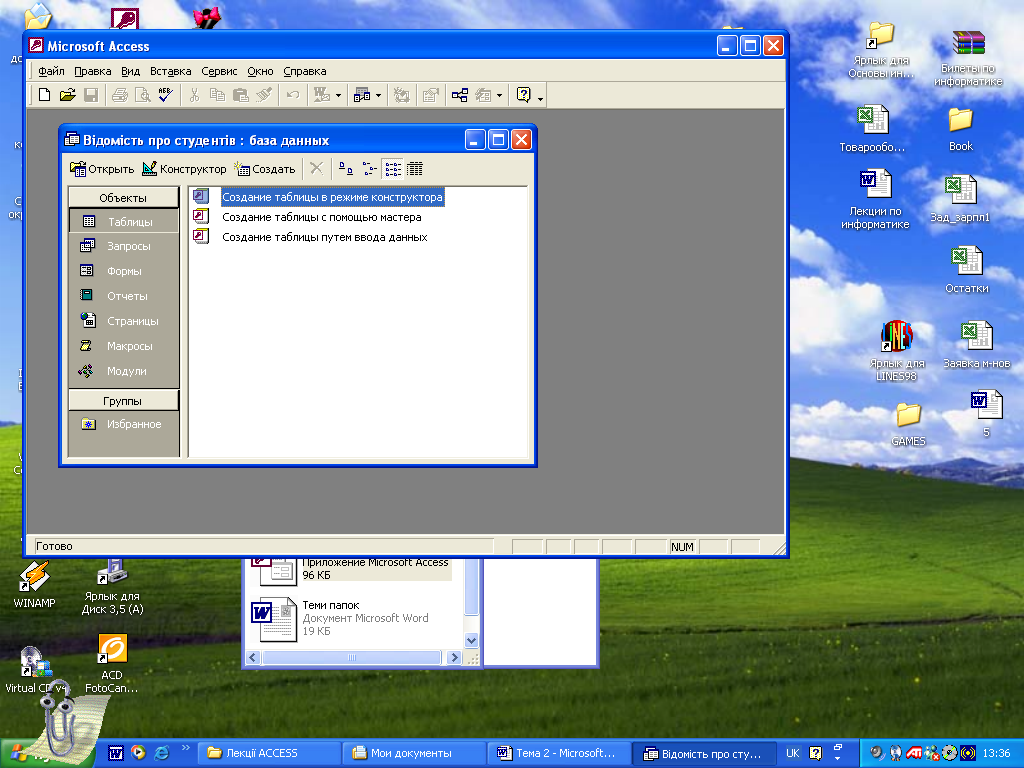
Task: Click the Analyze toolbar icon
Action: (361, 95)
